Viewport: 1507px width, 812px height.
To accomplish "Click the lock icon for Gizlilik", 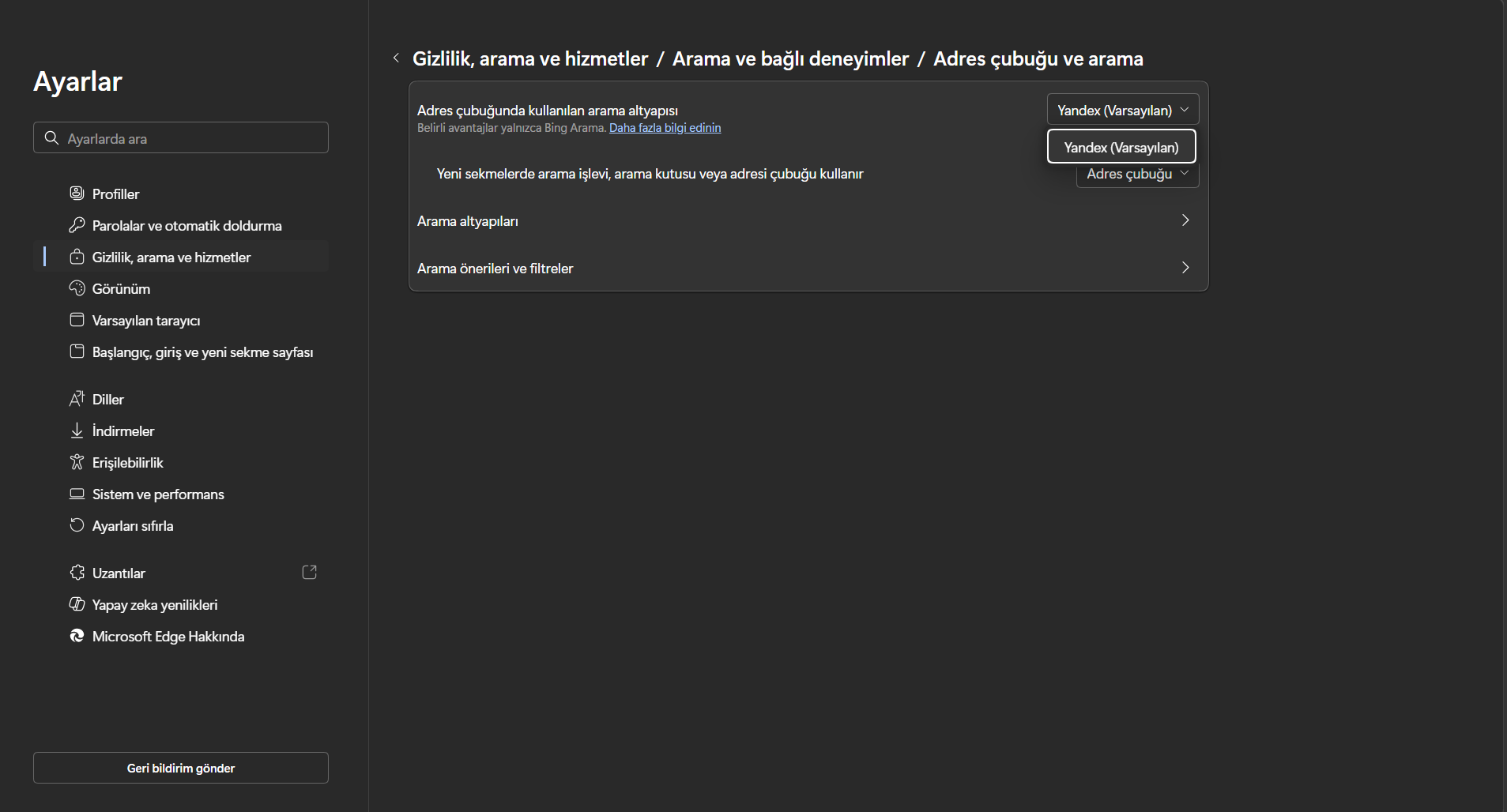I will click(x=77, y=257).
